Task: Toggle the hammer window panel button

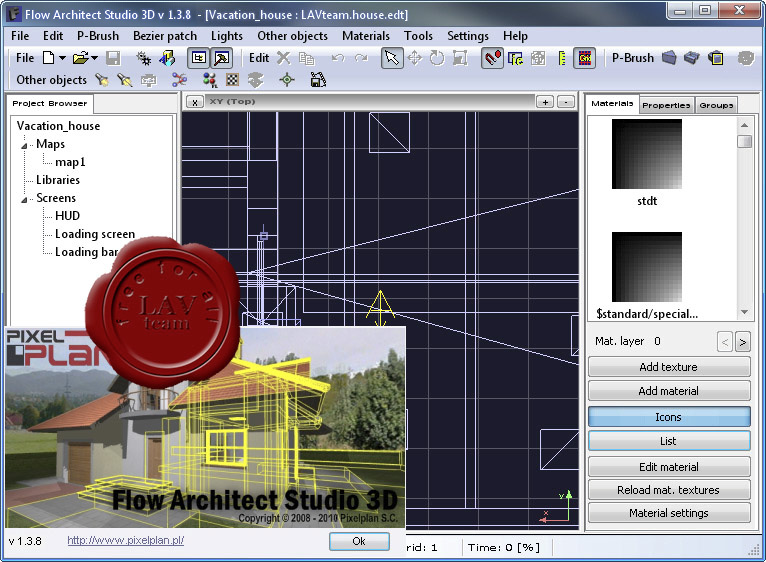Action: tap(222, 58)
